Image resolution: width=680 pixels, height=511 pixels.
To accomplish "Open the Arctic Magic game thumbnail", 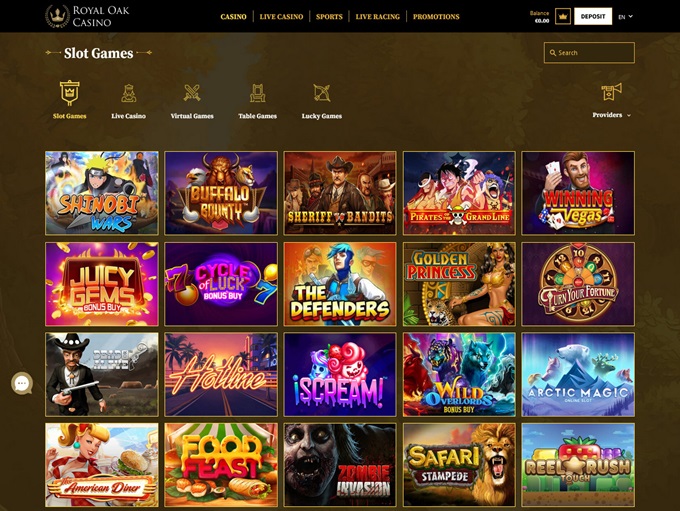I will (578, 374).
